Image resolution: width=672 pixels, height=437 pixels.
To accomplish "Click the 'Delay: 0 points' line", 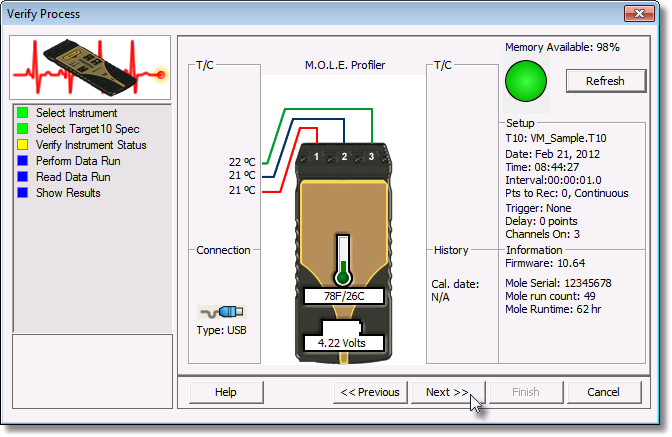I will [x=541, y=221].
